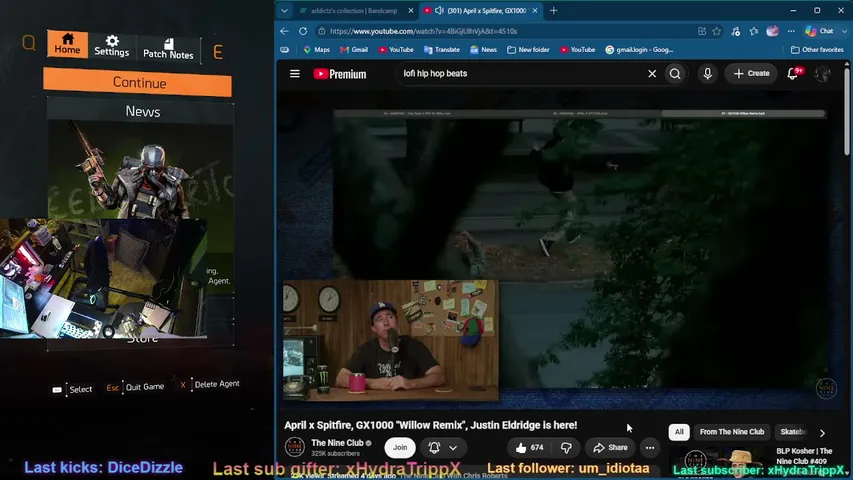Click The Nine Club channel avatar
Image resolution: width=853 pixels, height=480 pixels.
(295, 447)
